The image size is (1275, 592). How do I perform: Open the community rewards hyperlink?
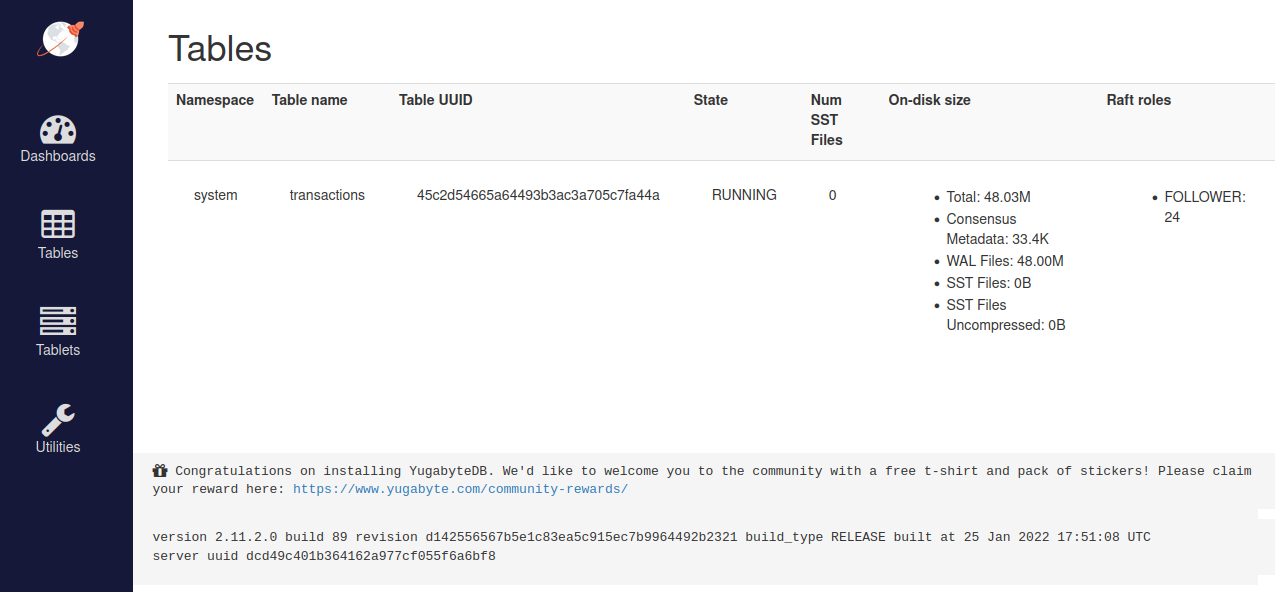[x=460, y=489]
